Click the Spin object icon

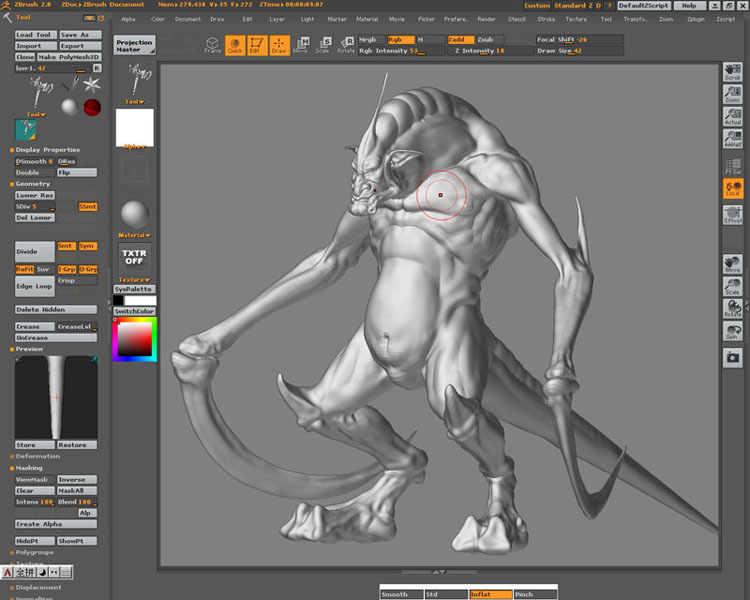tap(732, 331)
